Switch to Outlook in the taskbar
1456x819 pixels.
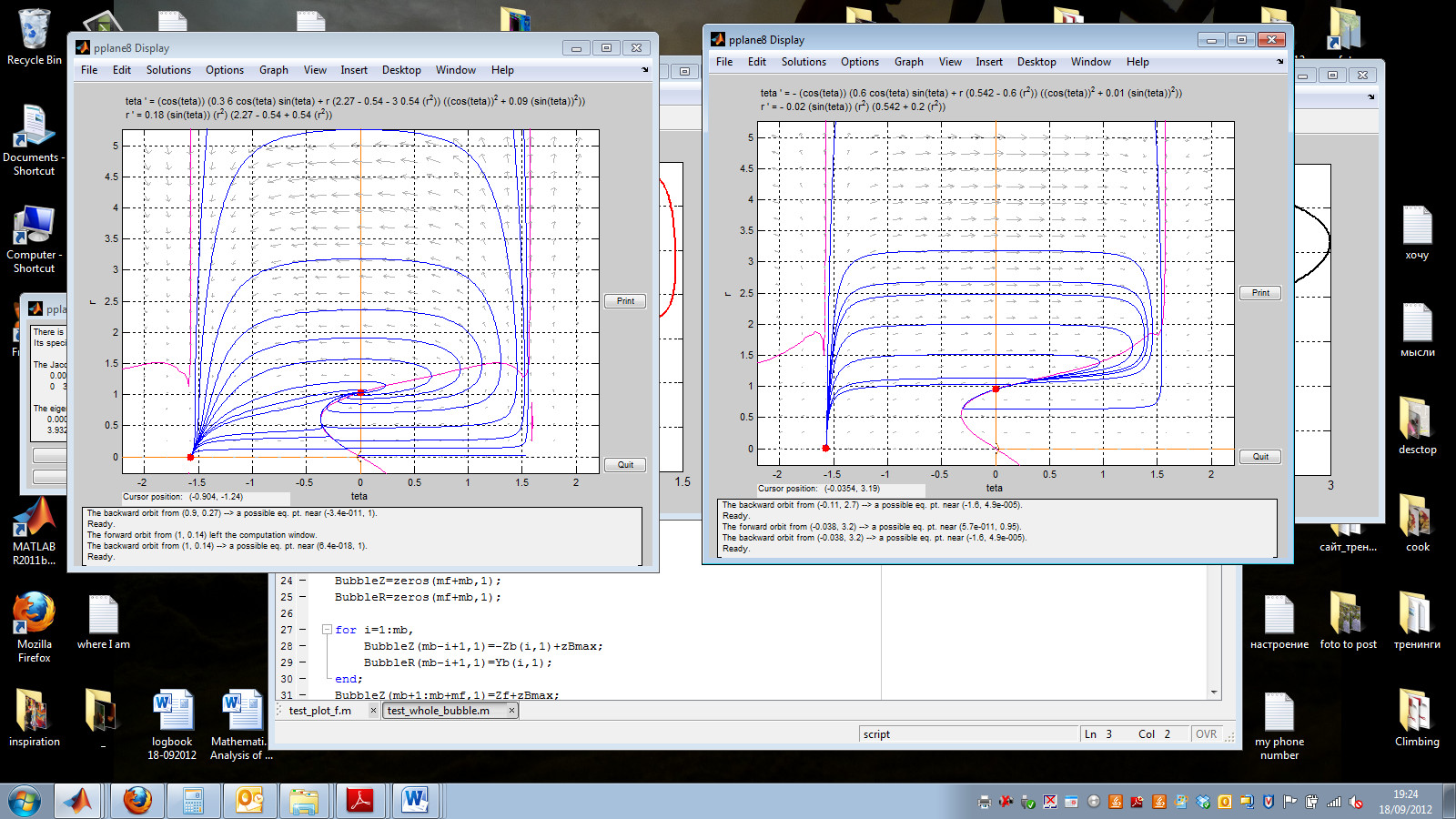click(248, 801)
